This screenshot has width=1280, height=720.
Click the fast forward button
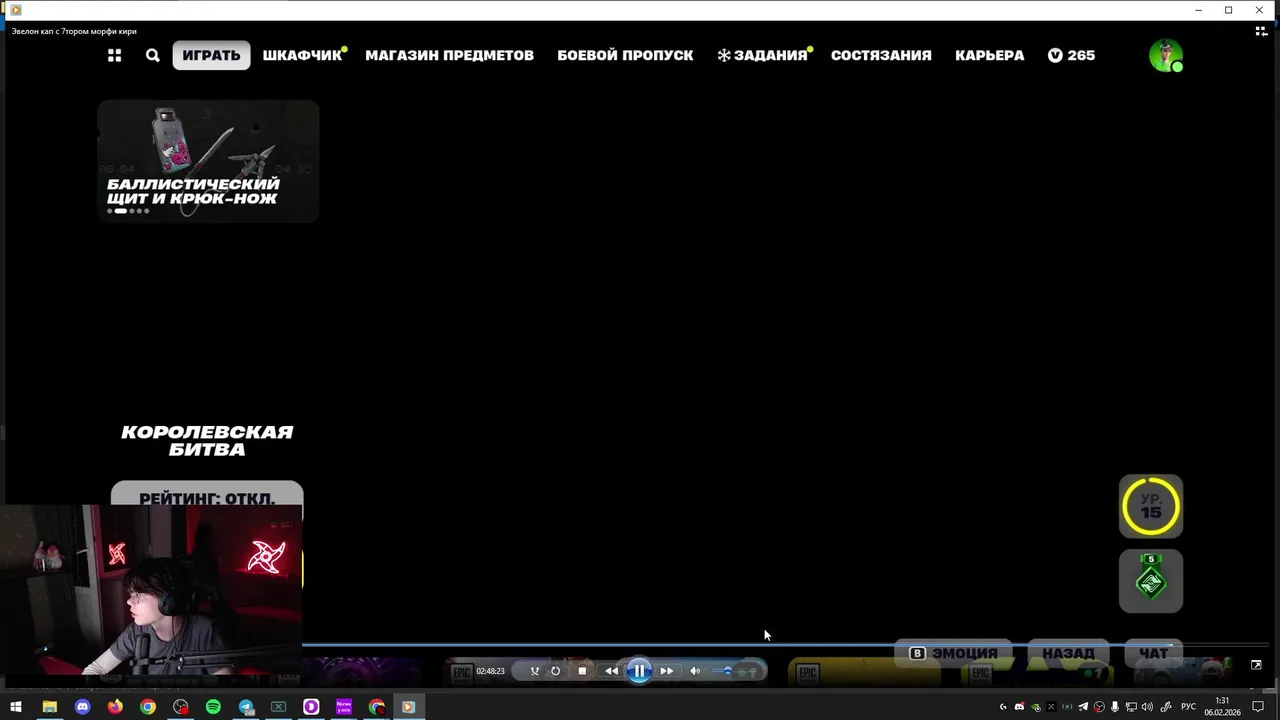[666, 671]
